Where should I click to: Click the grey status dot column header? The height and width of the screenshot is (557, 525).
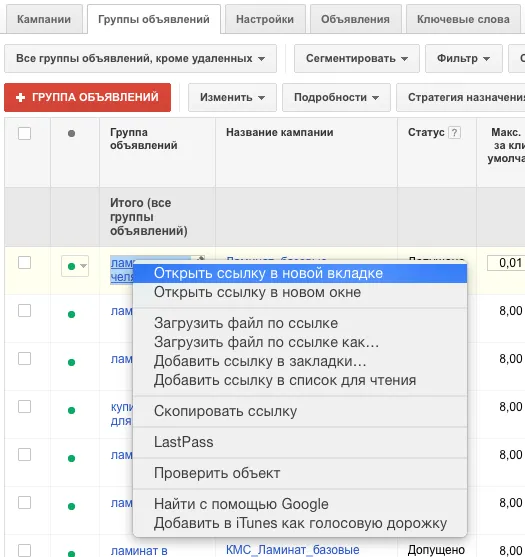[71, 134]
